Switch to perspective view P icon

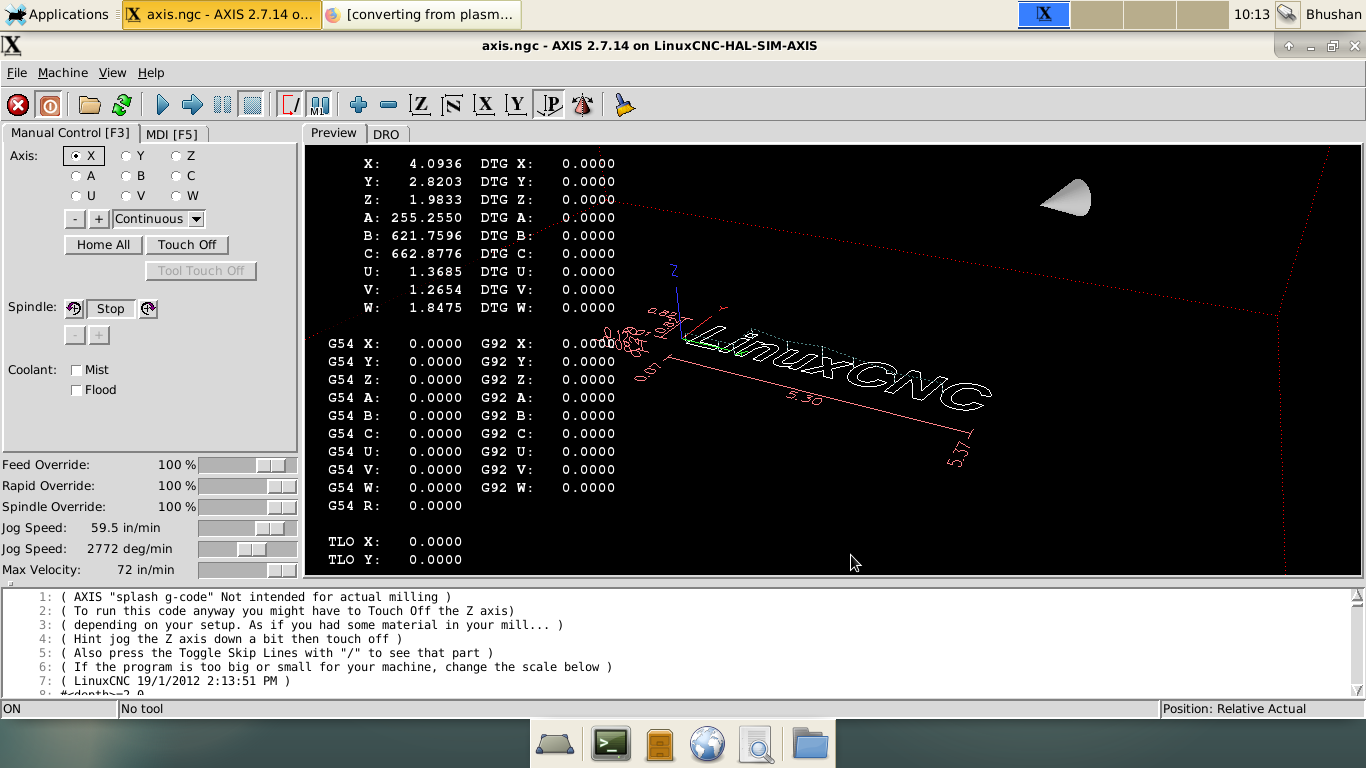[549, 105]
